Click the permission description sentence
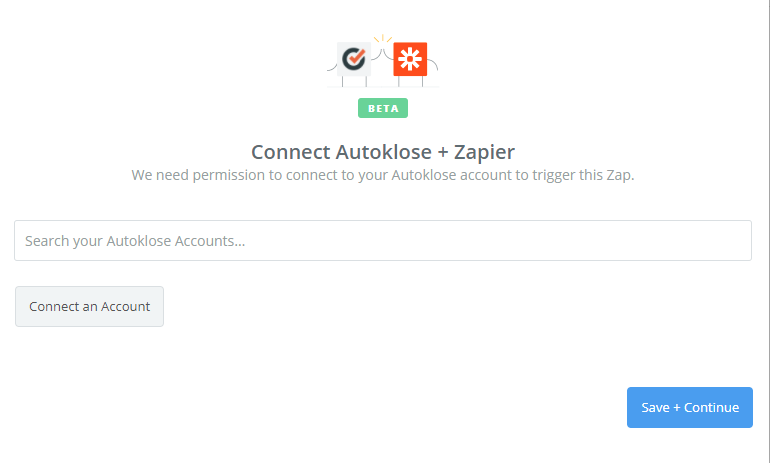Screen dimensions: 770x463 pyautogui.click(x=383, y=175)
